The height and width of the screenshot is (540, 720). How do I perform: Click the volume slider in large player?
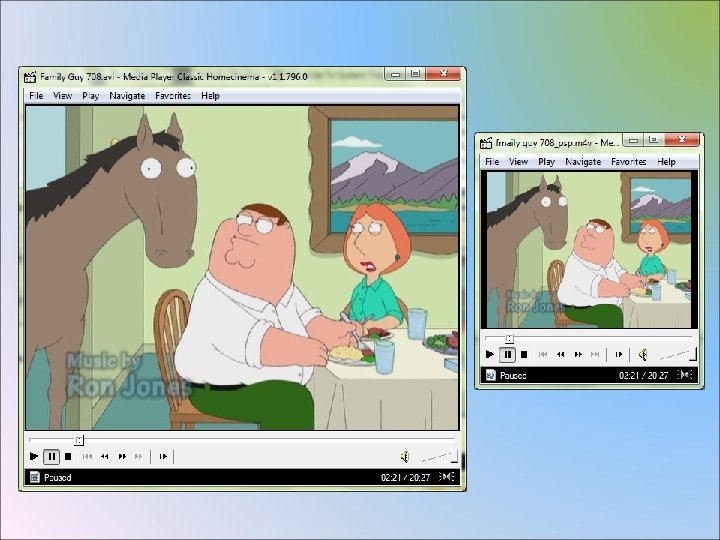click(439, 456)
